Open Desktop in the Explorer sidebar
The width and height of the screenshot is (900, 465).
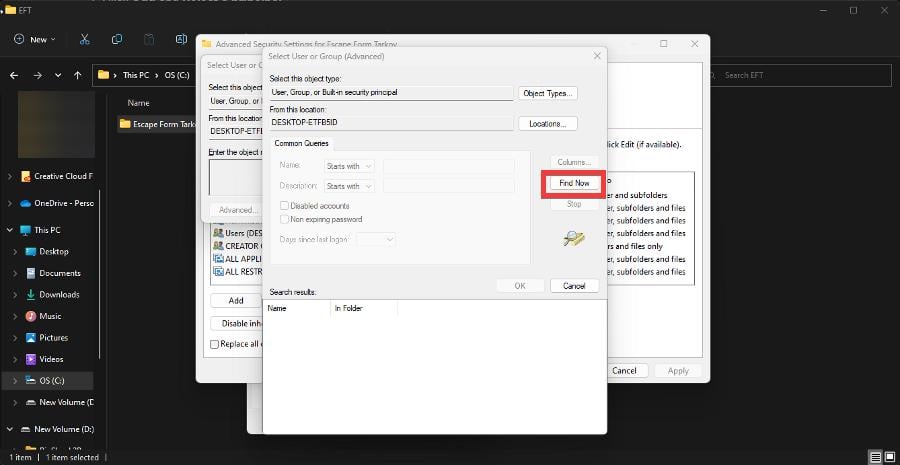coord(53,251)
